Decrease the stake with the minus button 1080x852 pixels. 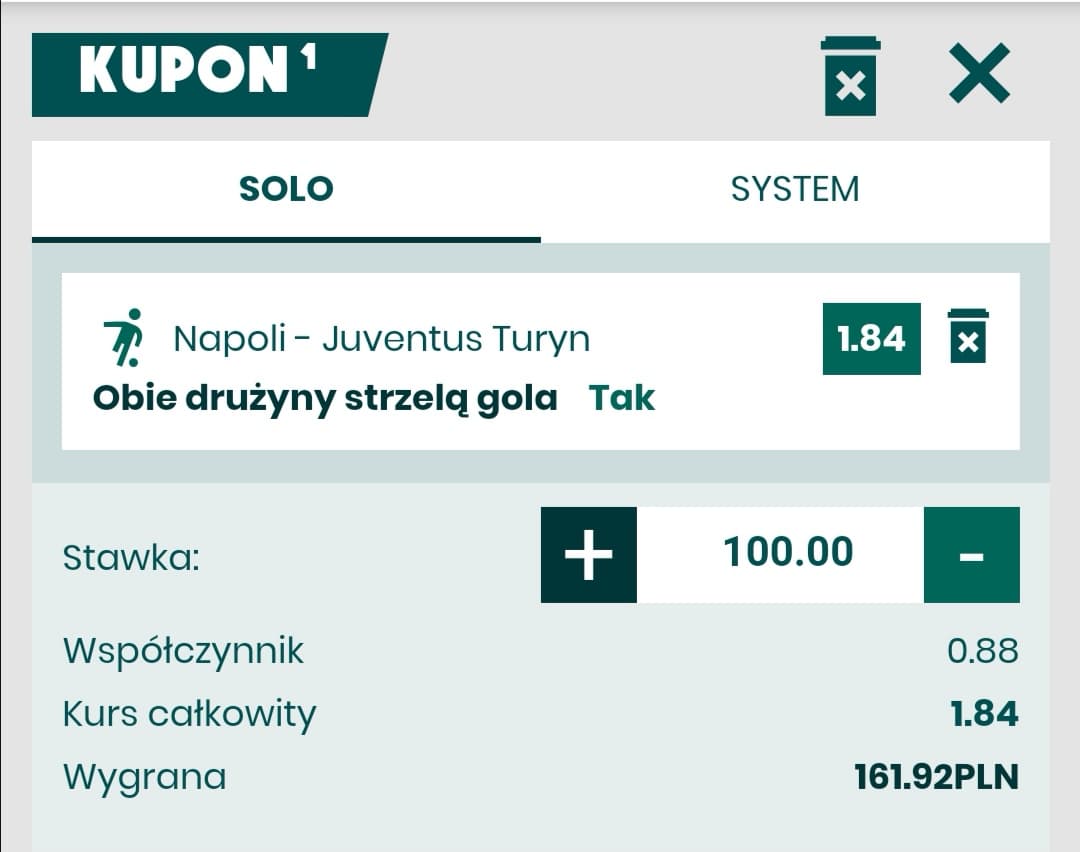[x=971, y=555]
